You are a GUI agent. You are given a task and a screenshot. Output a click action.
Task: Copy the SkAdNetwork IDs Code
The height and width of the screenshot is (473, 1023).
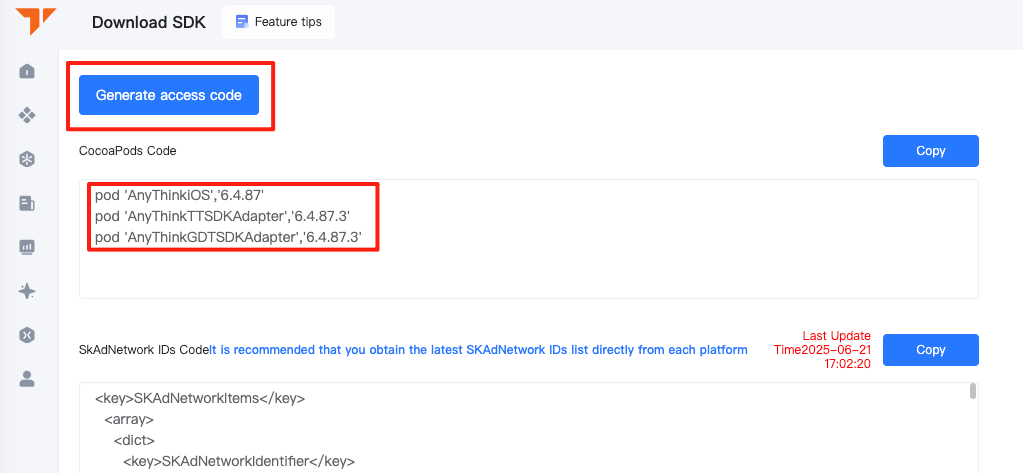tap(930, 350)
